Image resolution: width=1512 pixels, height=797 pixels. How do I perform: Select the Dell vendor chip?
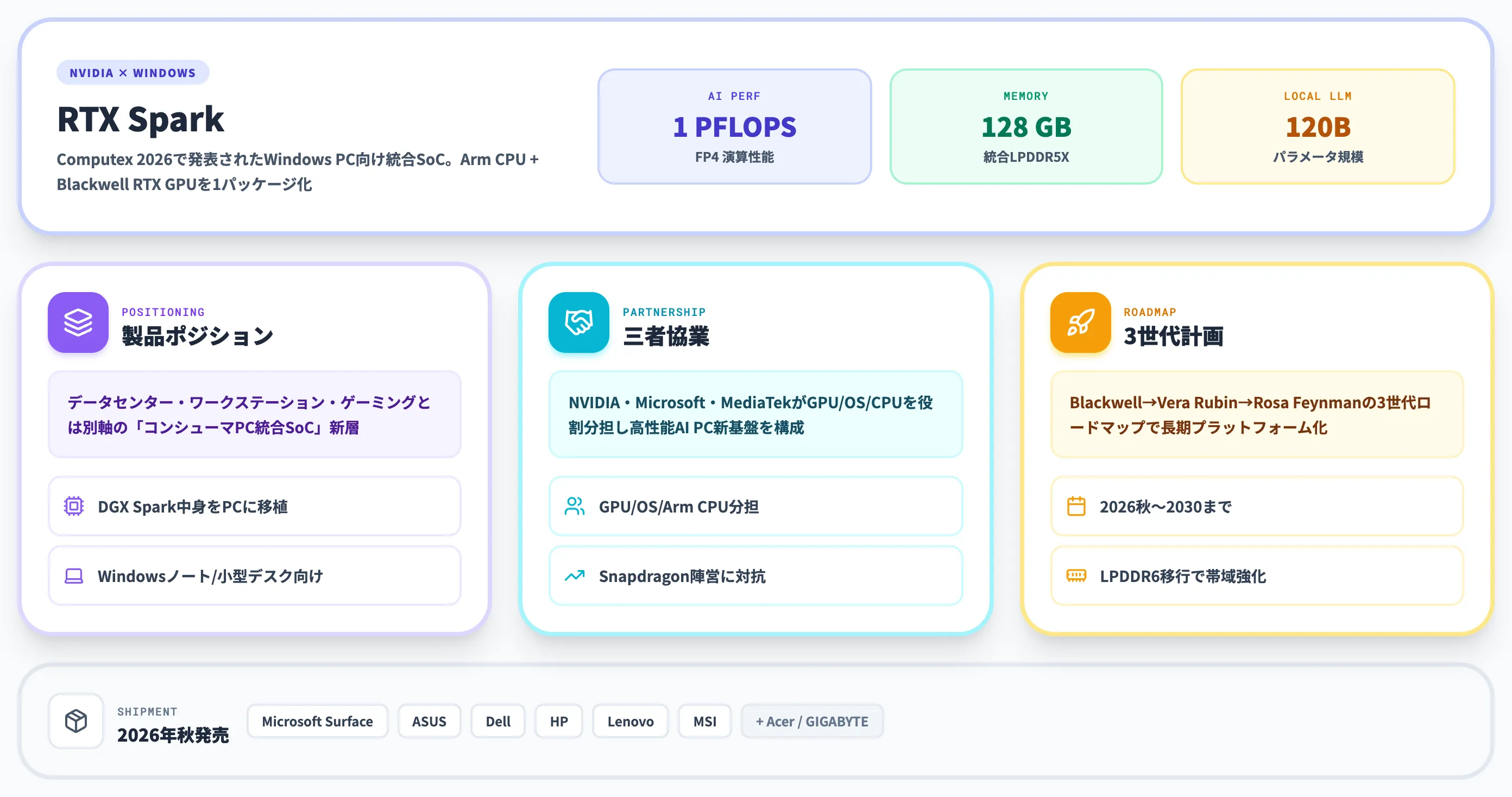coord(497,722)
